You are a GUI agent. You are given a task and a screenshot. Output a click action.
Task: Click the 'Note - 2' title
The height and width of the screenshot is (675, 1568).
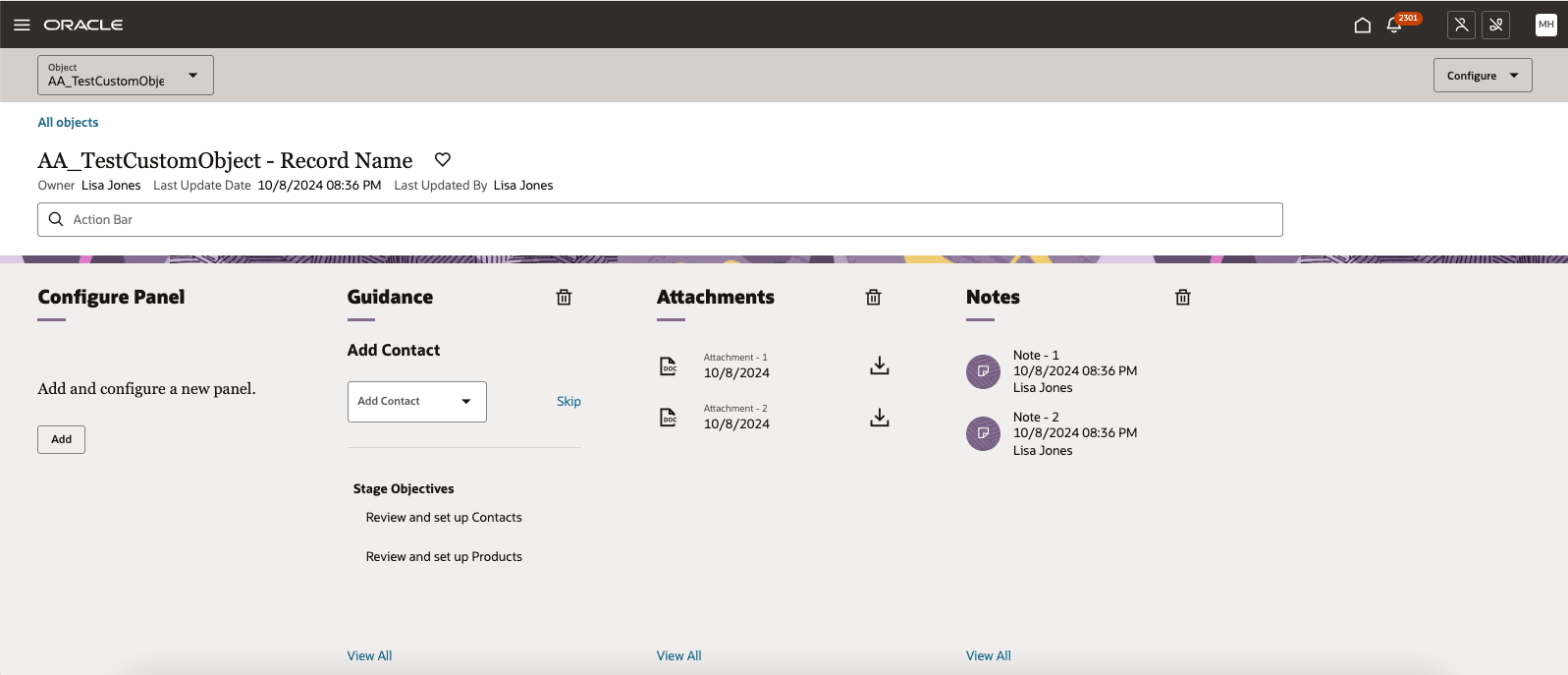pyautogui.click(x=1036, y=417)
